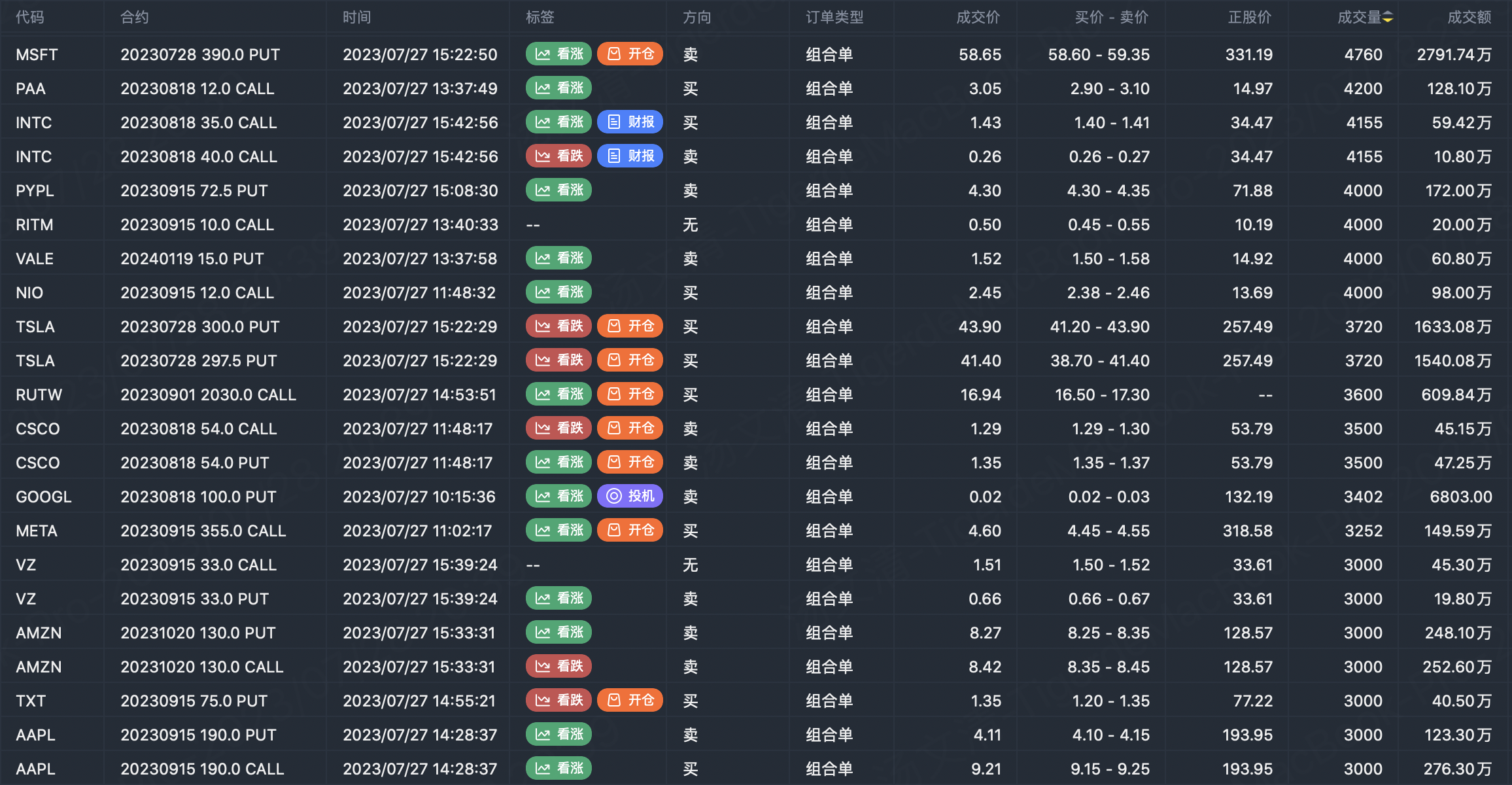This screenshot has width=1512, height=785.
Task: Click the 标签 column header
Action: point(540,17)
